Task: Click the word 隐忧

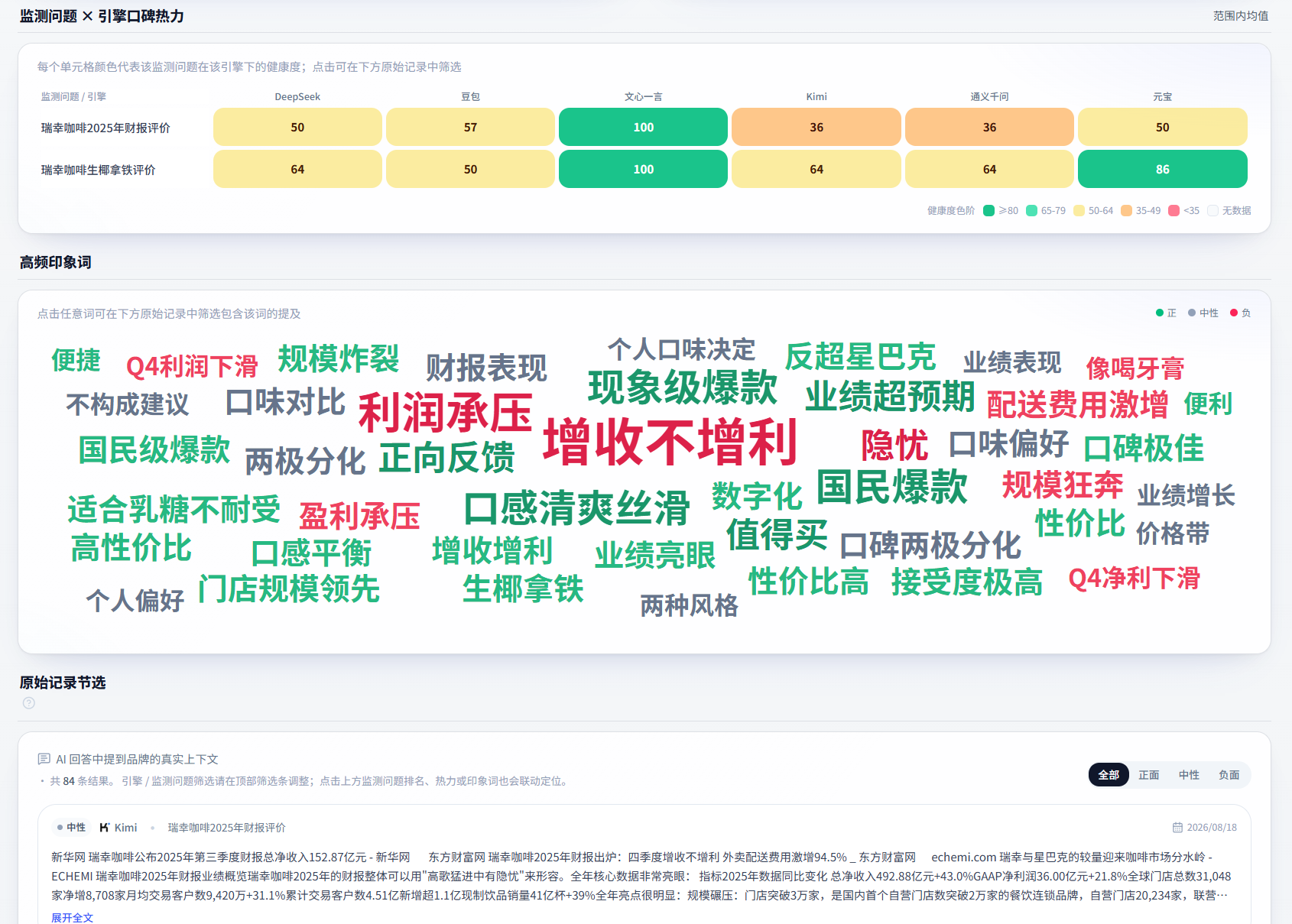Action: [894, 446]
